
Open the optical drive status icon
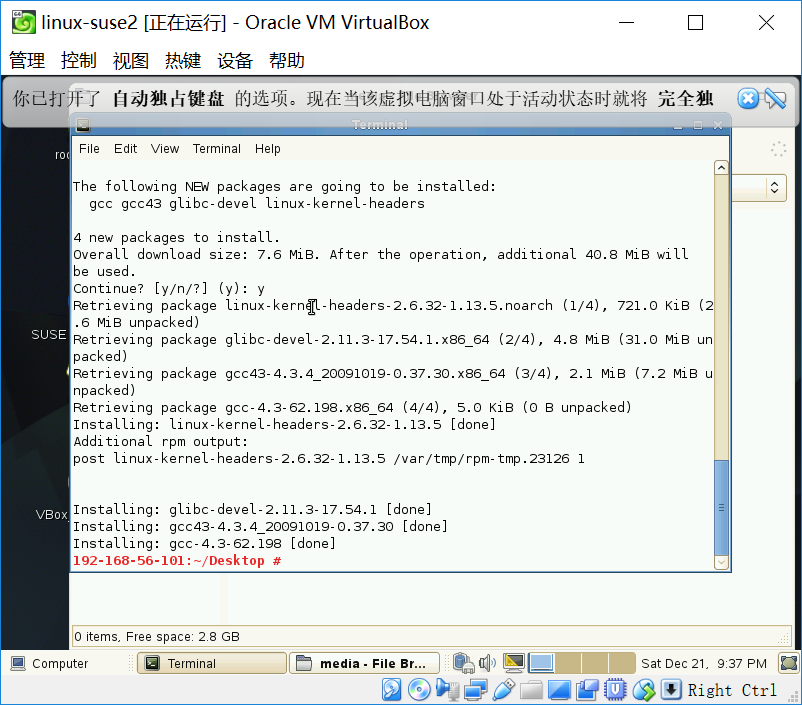(419, 690)
